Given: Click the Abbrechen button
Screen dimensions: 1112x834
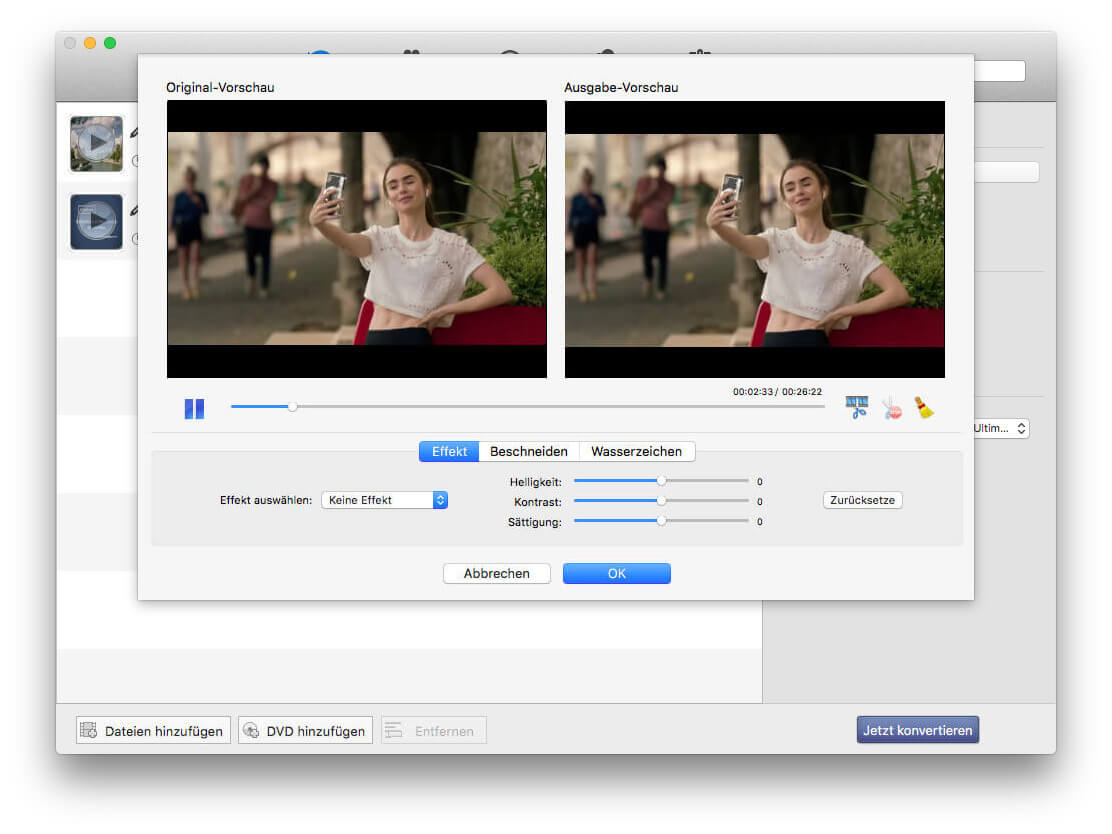Looking at the screenshot, I should click(496, 573).
